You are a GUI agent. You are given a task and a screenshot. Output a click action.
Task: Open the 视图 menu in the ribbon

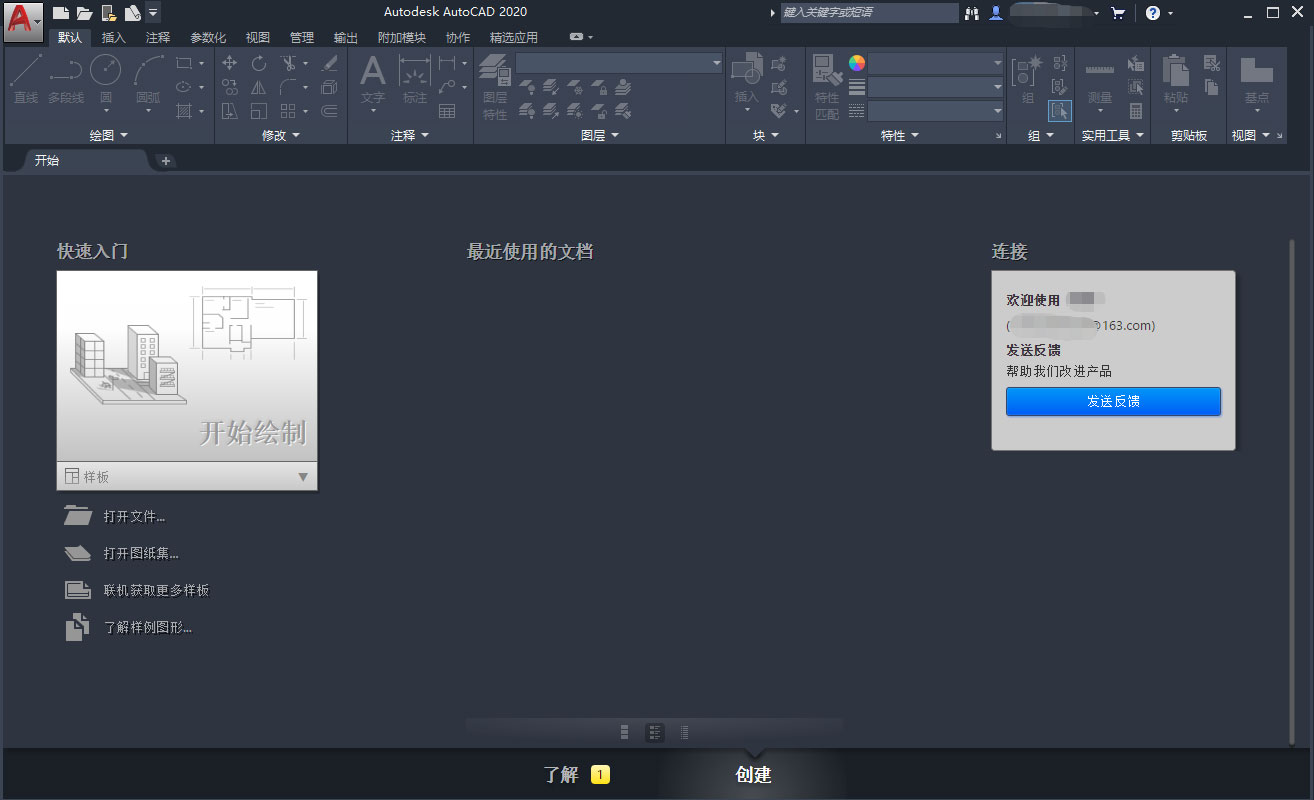click(x=257, y=37)
